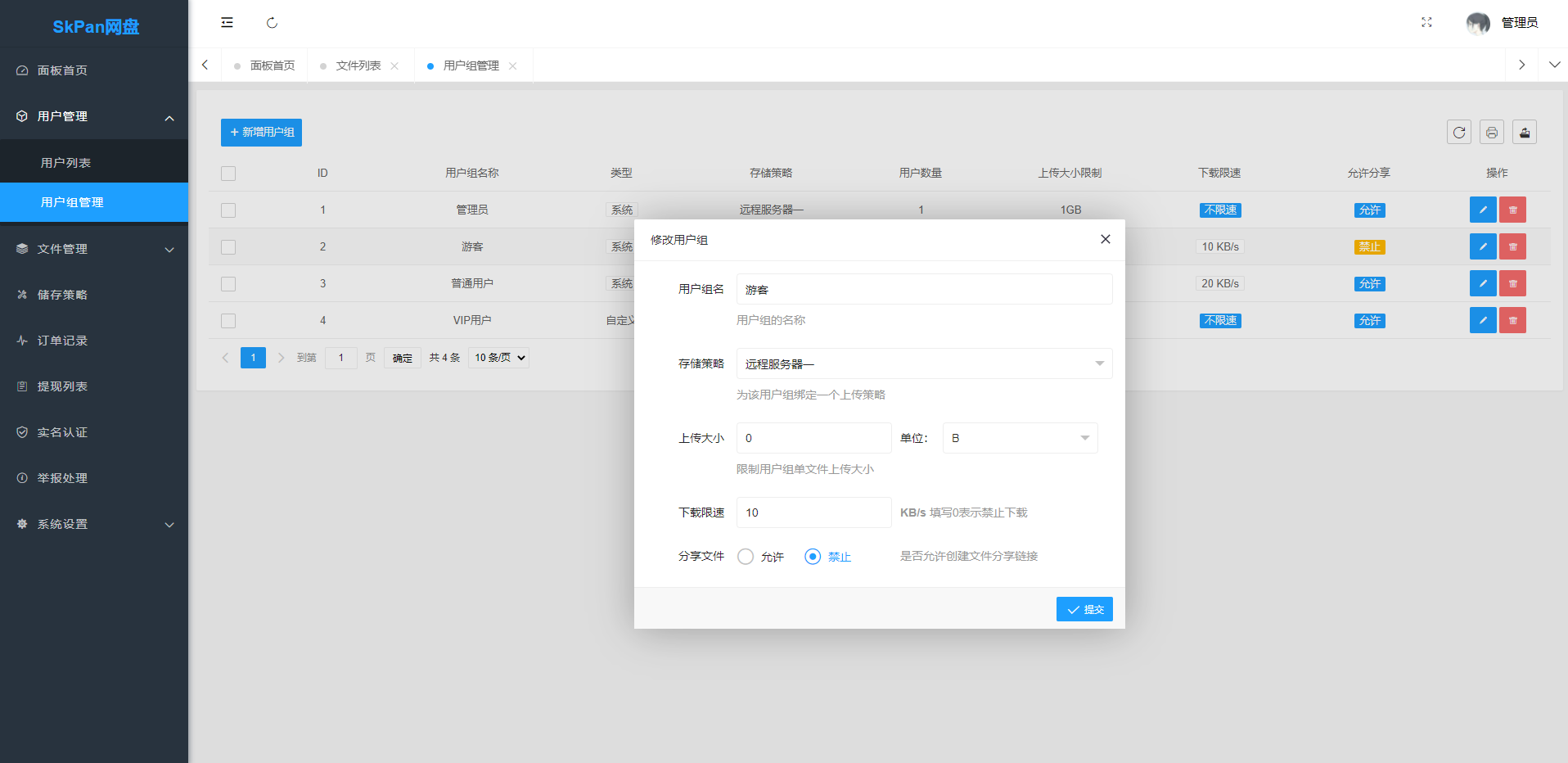
Task: Open the 10 条/页 page size dropdown
Action: tap(499, 358)
